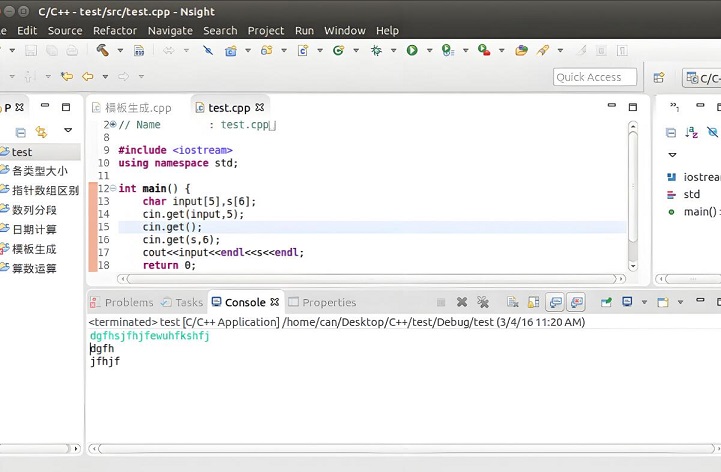Viewport: 721px width, 472px height.
Task: Click the Clear Console icon
Action: tap(512, 302)
